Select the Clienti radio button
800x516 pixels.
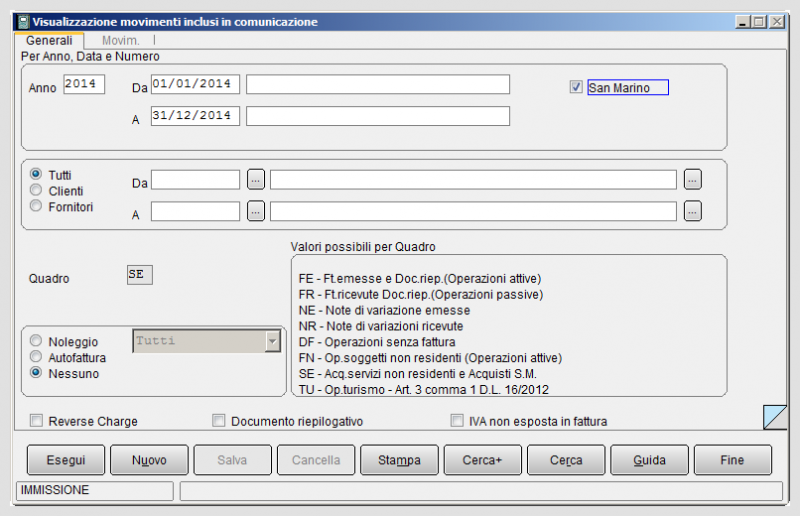[x=36, y=190]
